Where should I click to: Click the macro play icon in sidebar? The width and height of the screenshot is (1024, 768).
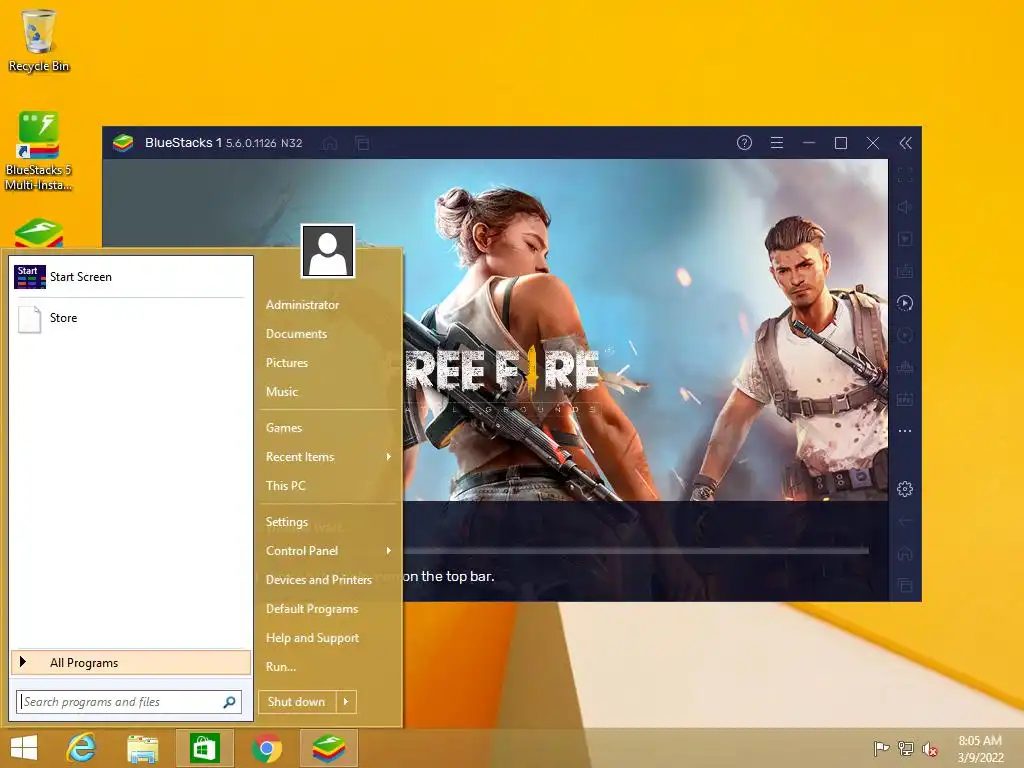pyautogui.click(x=904, y=303)
